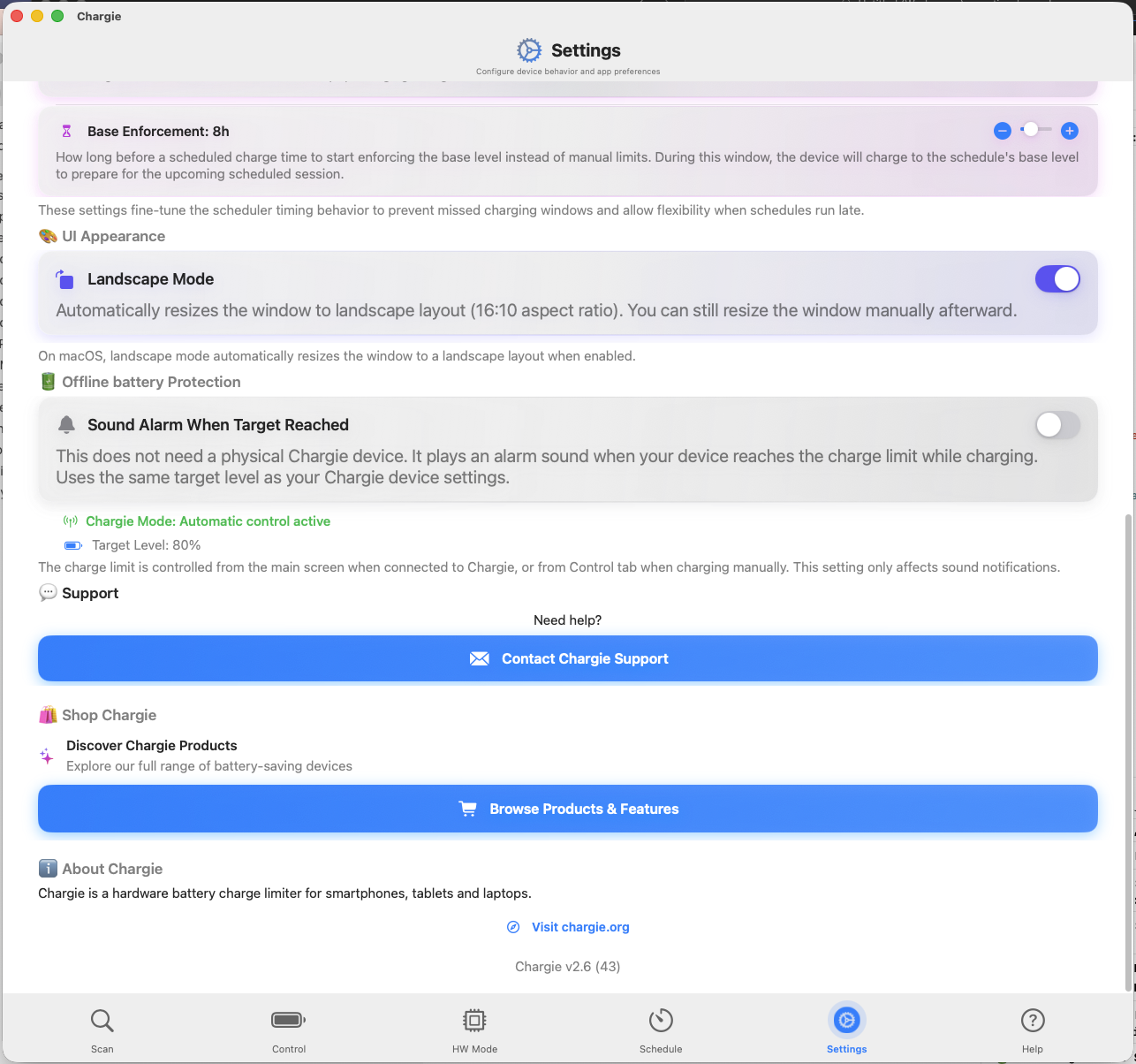Click the hourglass icon beside Base Enforcement
This screenshot has width=1136, height=1064.
coord(66,132)
